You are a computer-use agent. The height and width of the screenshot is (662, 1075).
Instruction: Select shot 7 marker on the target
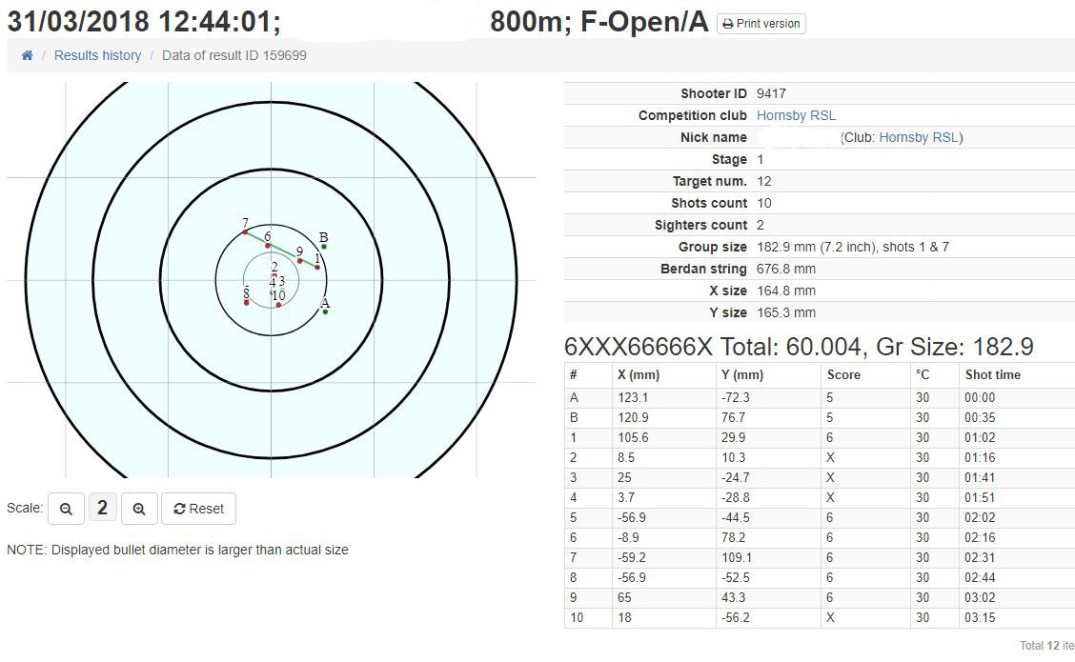tap(245, 231)
